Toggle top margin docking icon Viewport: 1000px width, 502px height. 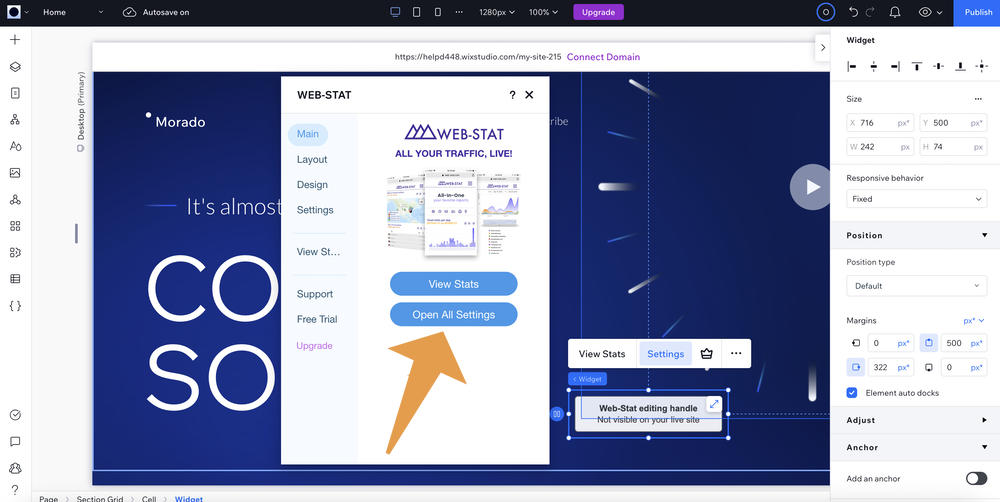click(929, 343)
